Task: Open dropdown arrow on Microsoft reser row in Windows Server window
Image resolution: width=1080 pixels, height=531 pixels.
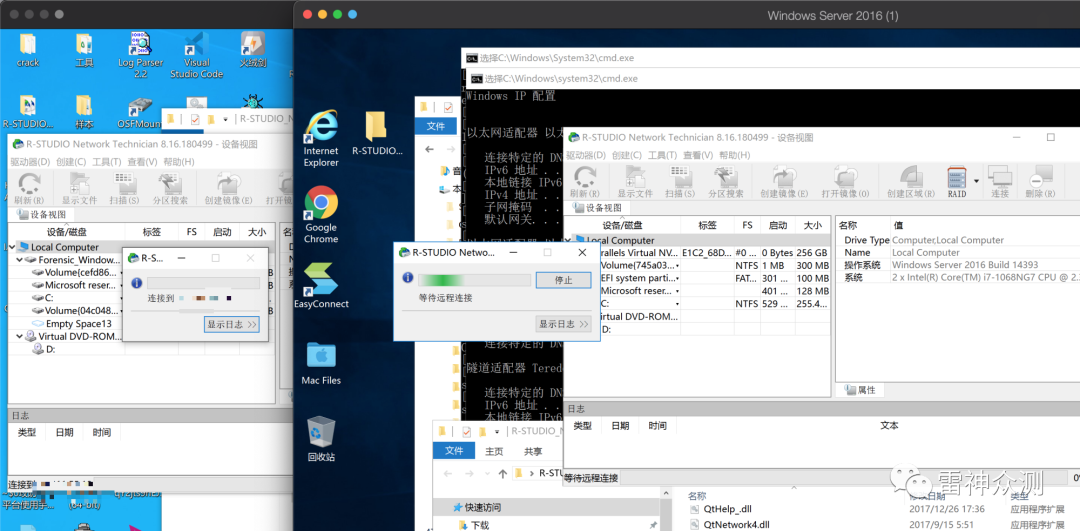Action: 678,291
